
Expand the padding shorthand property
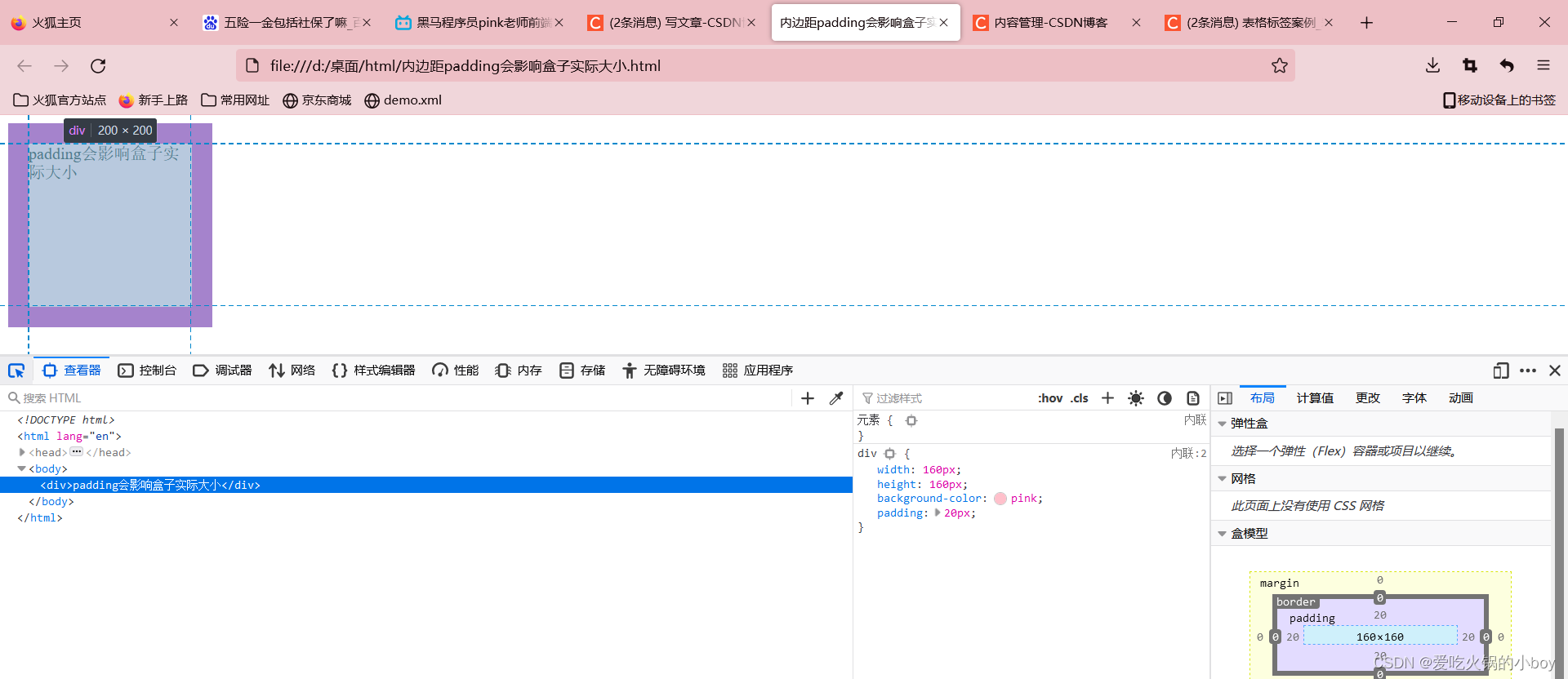pos(938,513)
